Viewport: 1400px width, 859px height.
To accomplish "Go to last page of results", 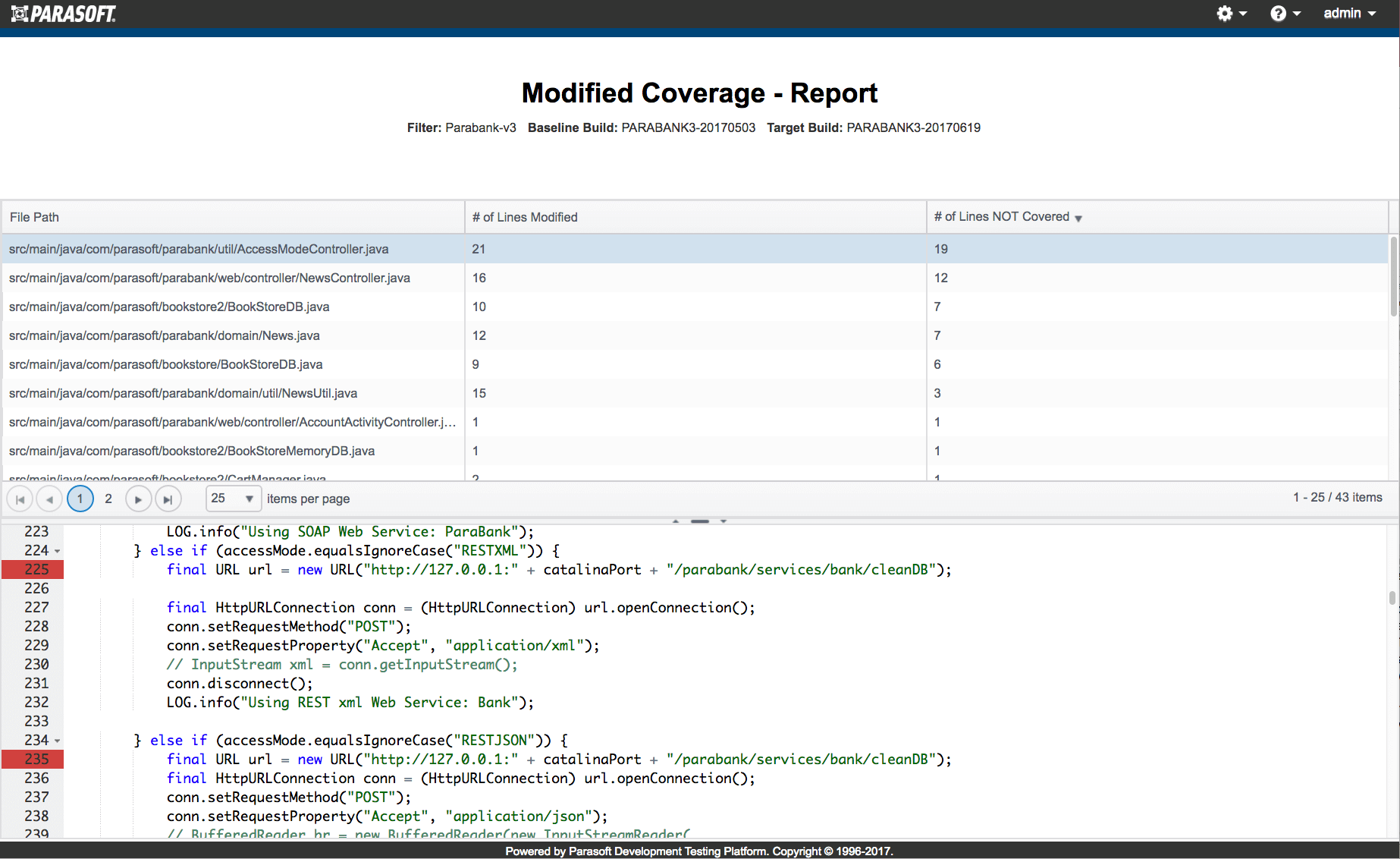I will point(168,499).
